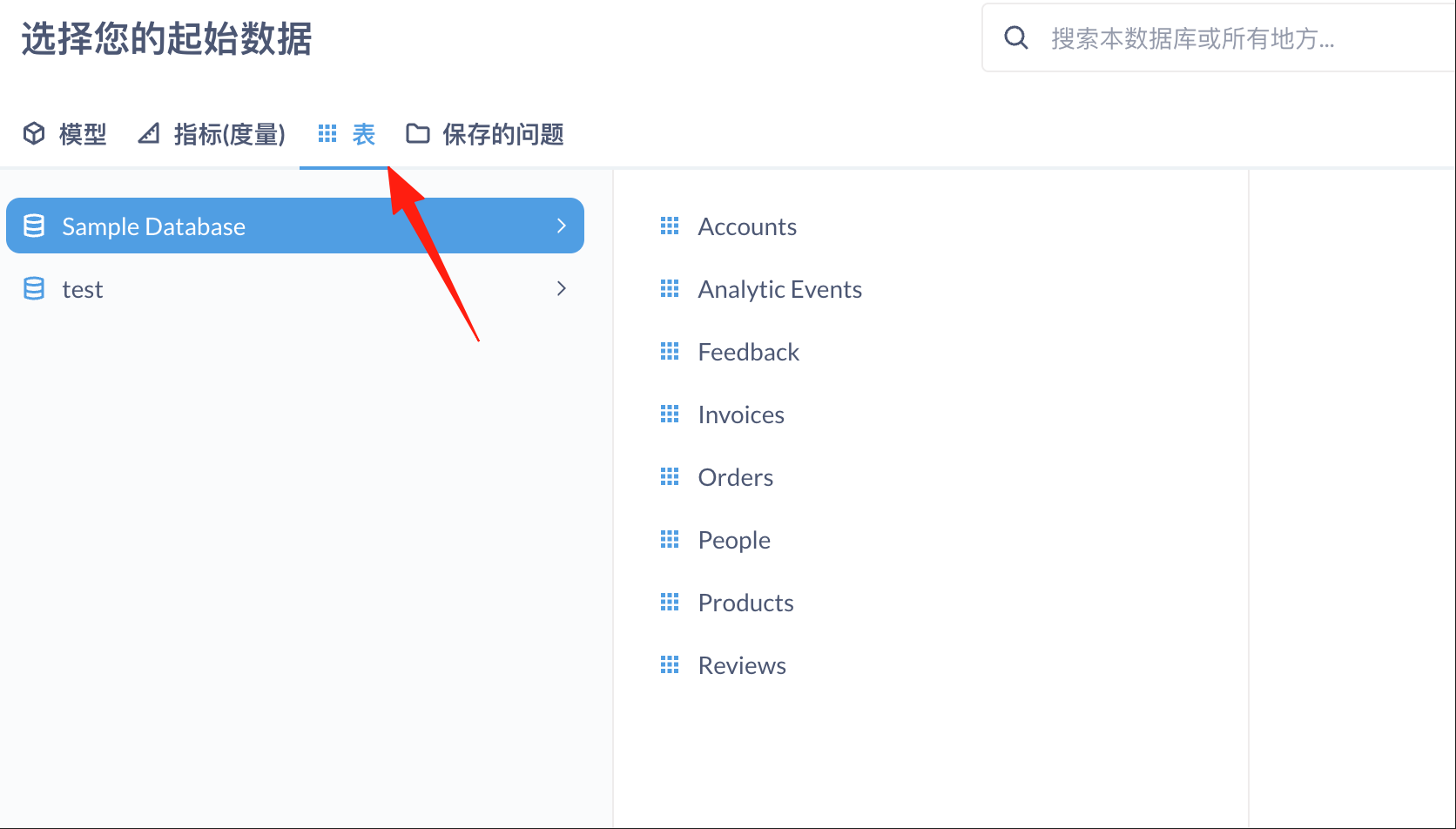Focus the 搜索本数据库或所有地方 search field
The image size is (1456, 829).
point(1219,38)
